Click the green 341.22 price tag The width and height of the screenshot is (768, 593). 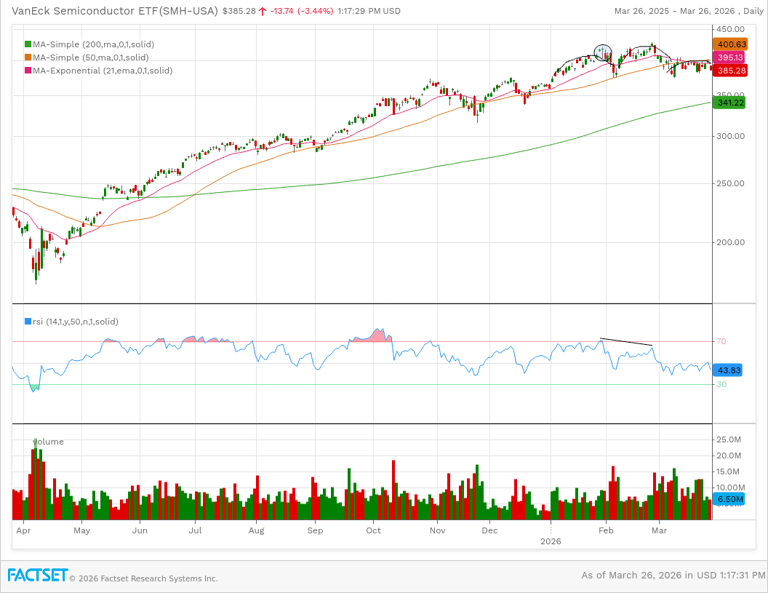click(x=730, y=102)
